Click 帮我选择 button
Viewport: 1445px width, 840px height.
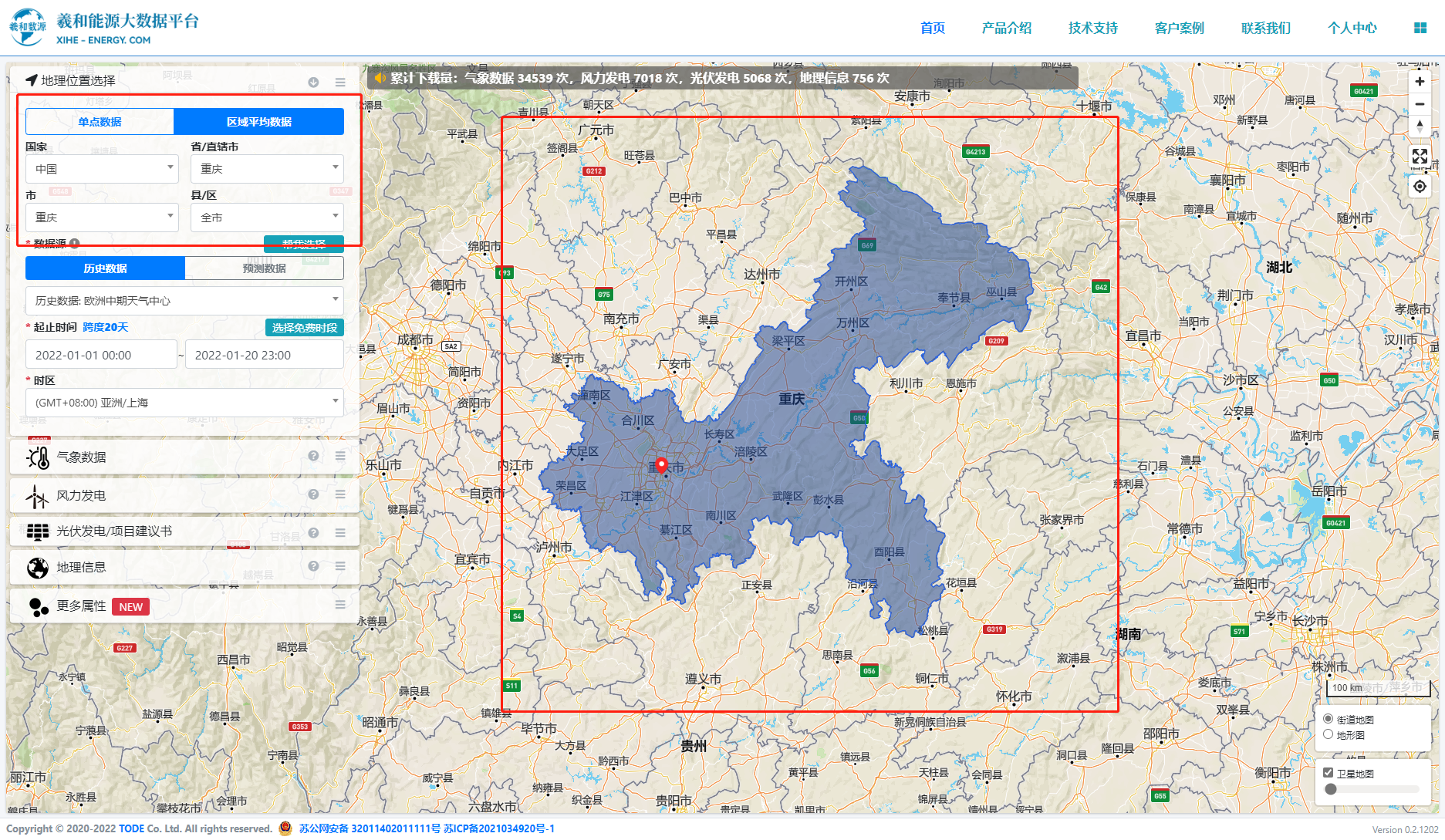coord(304,244)
